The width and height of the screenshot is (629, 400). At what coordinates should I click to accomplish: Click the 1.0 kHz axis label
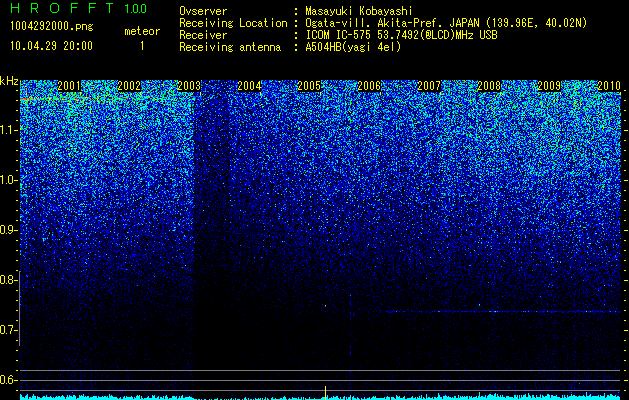tap(8, 180)
